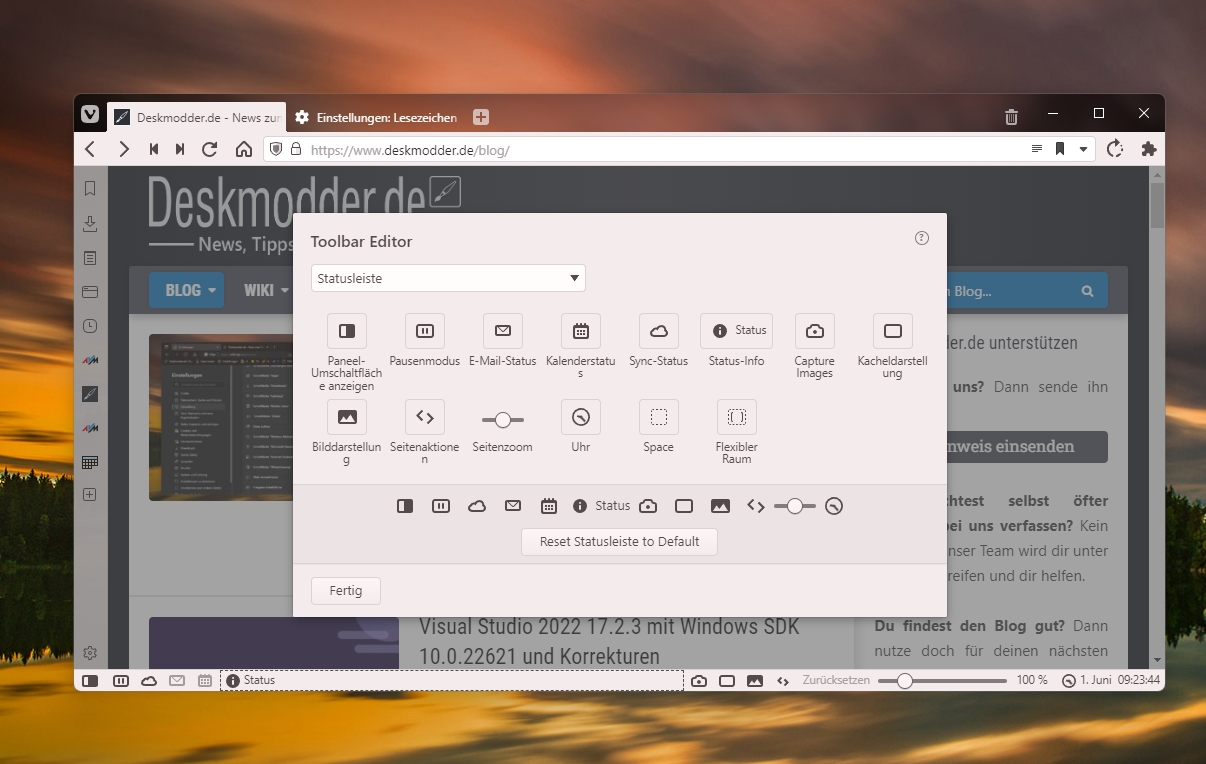The width and height of the screenshot is (1206, 764).
Task: Click the Flexibler Raum icon
Action: tap(737, 417)
